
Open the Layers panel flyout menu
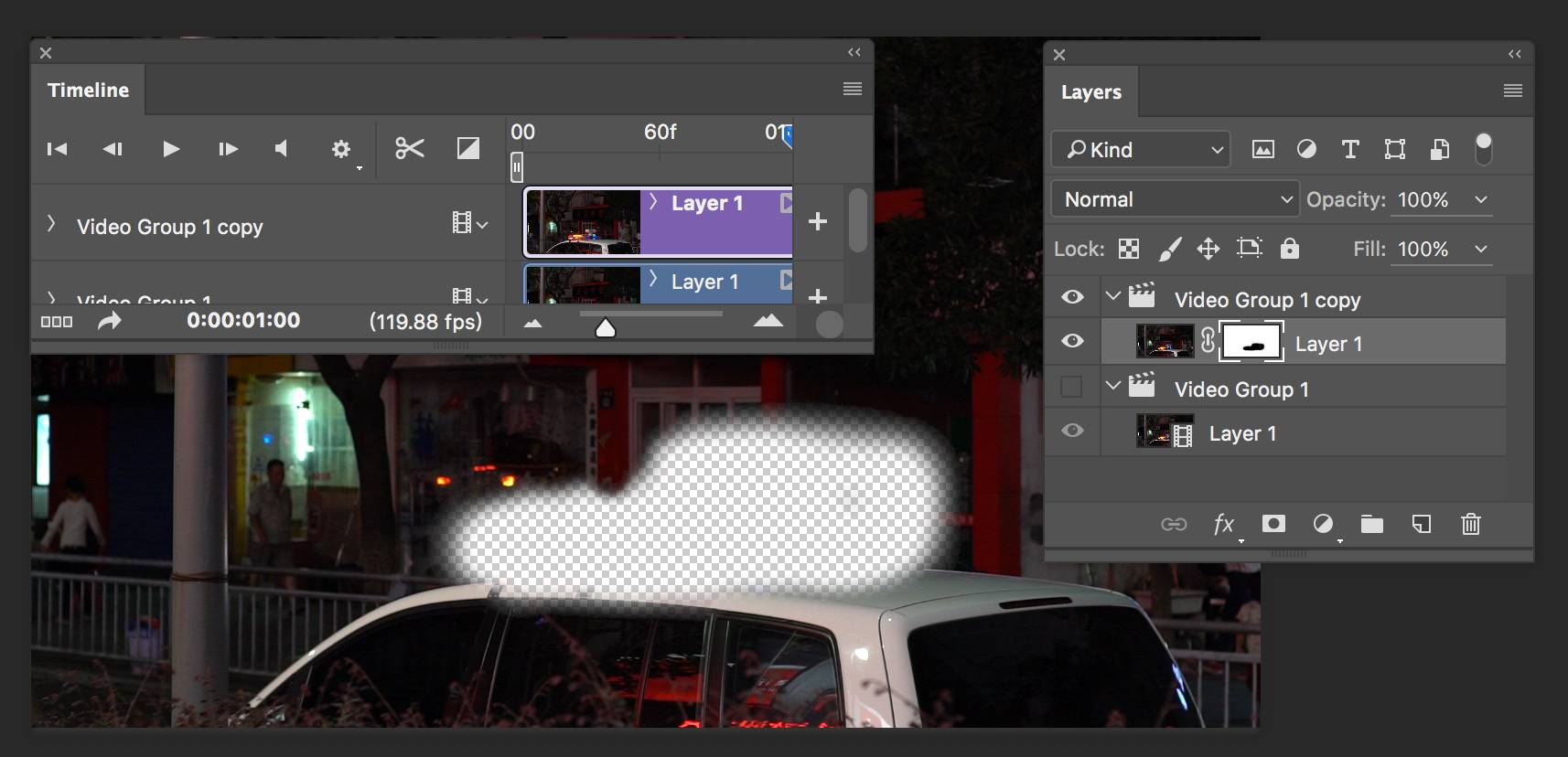point(1512,91)
